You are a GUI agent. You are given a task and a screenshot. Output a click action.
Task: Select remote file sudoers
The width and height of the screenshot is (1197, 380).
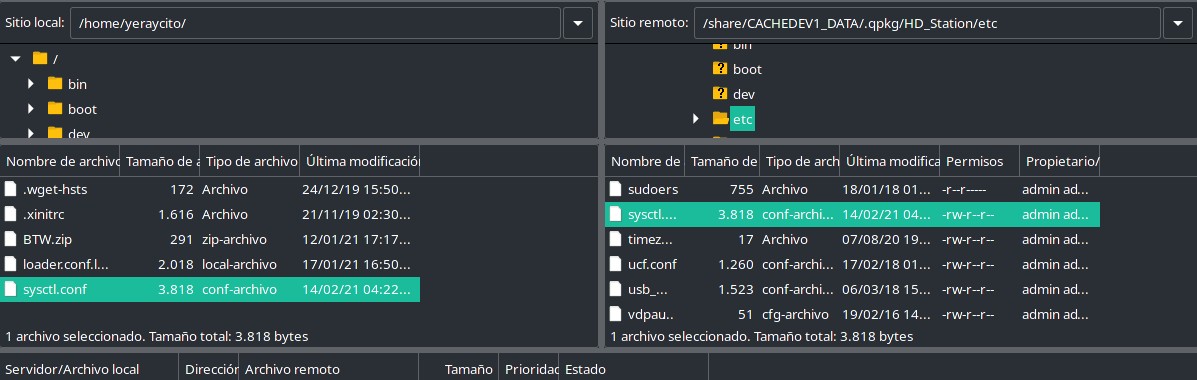[852, 189]
